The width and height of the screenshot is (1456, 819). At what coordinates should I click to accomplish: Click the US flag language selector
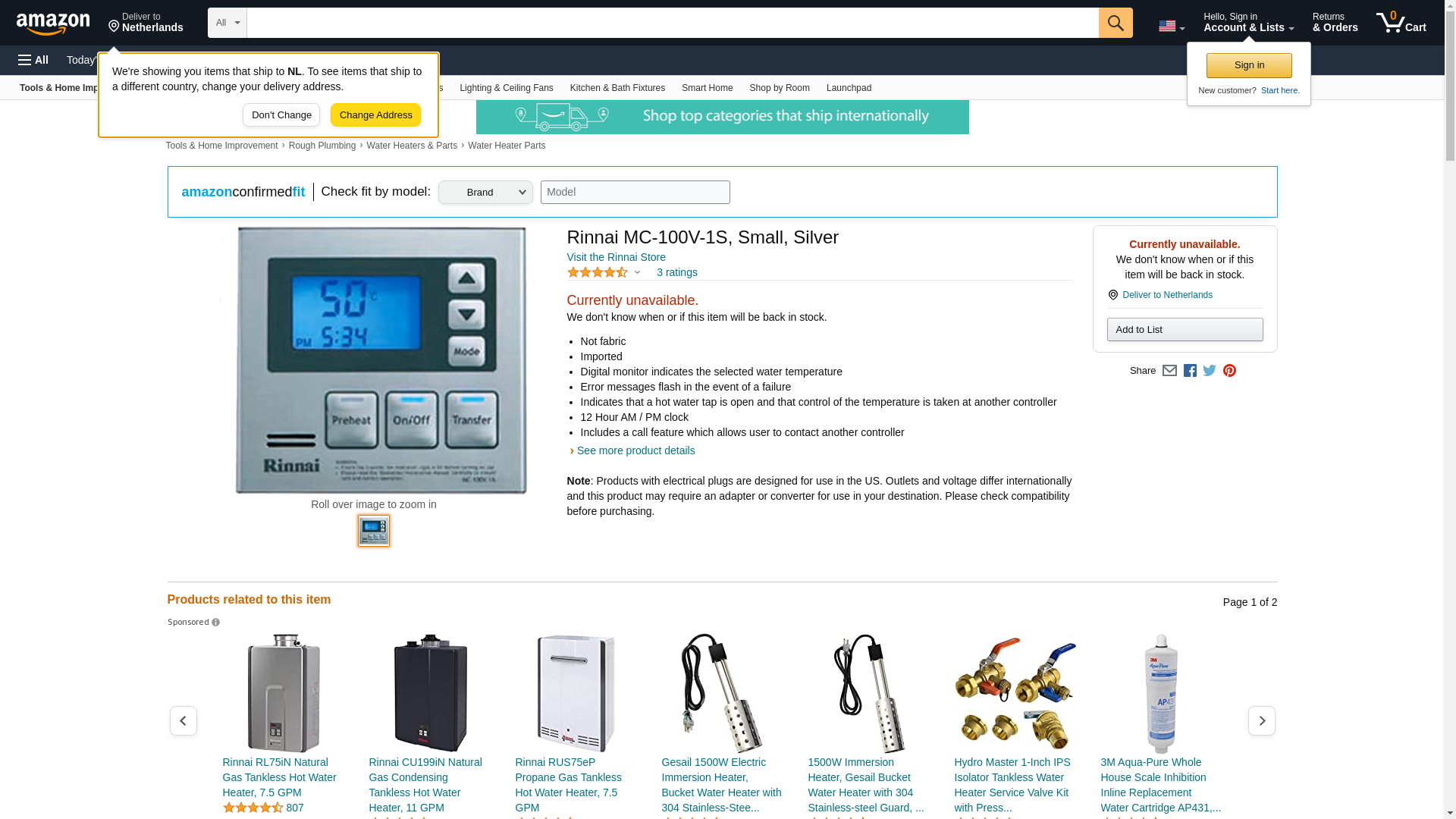(1172, 26)
